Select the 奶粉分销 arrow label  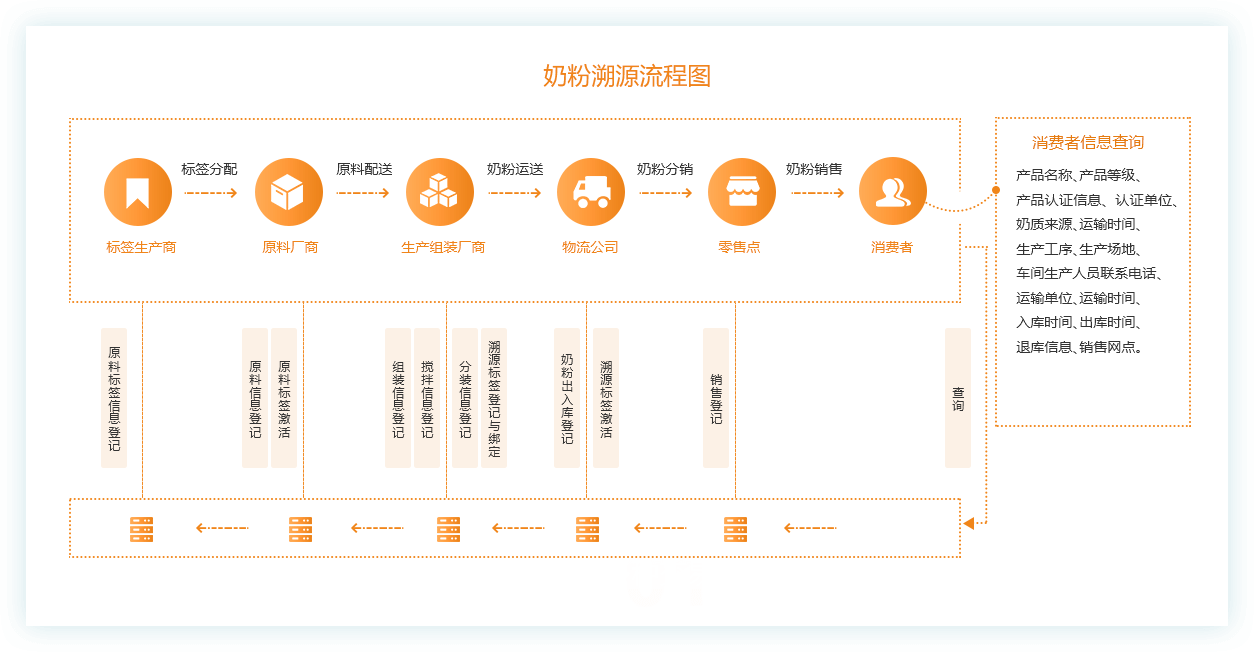[665, 169]
